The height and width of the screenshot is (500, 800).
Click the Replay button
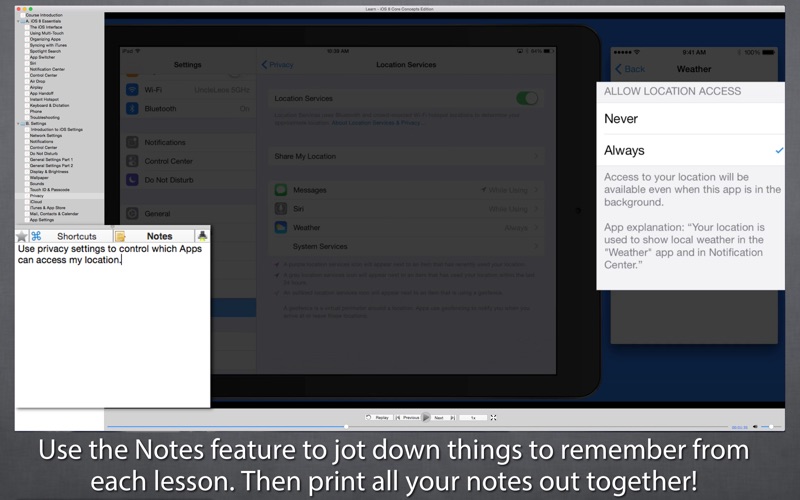click(378, 417)
